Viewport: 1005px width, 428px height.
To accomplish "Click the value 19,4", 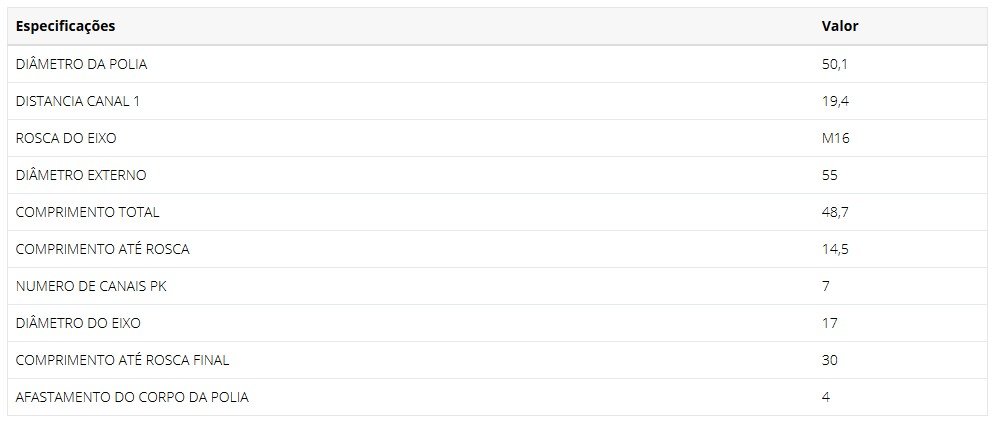I will pyautogui.click(x=835, y=101).
